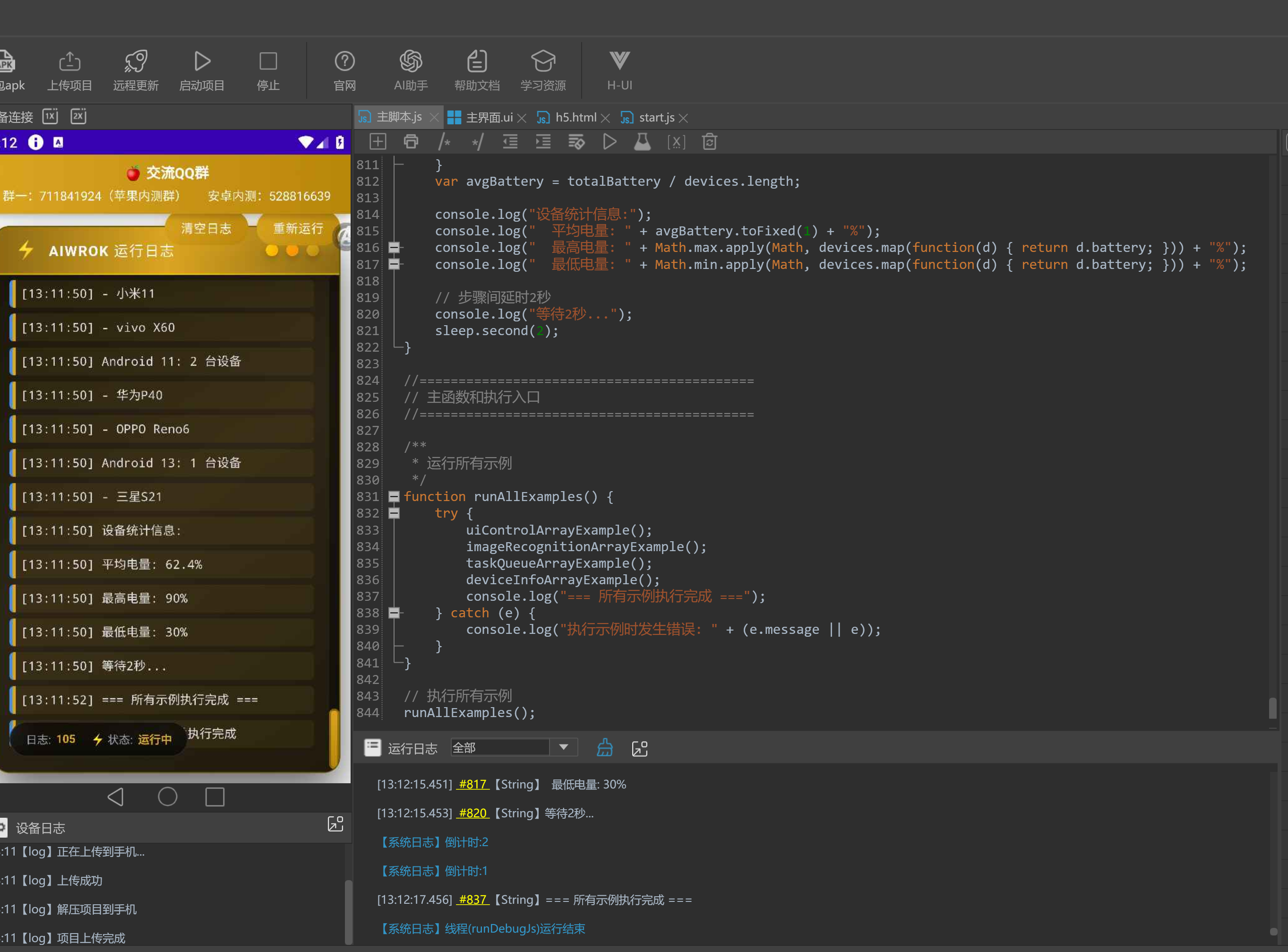Open the 官网 official website icon
This screenshot has height=952, width=1288.
point(344,70)
